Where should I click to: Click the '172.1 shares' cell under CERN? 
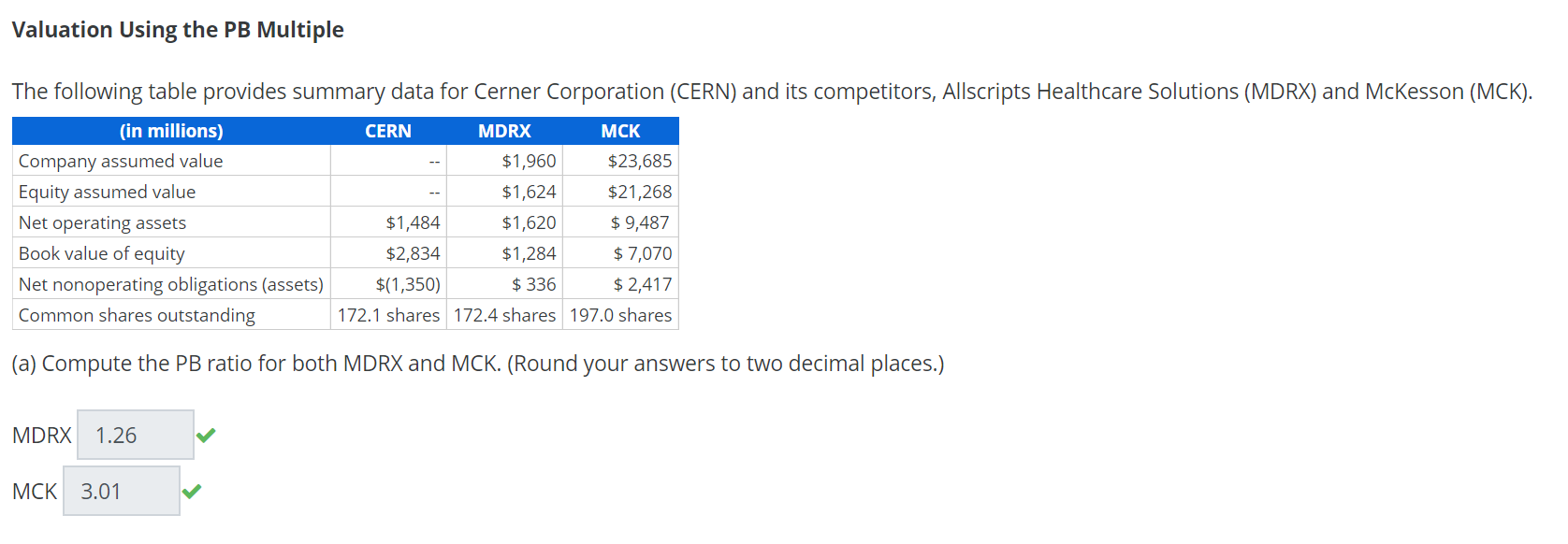click(388, 315)
